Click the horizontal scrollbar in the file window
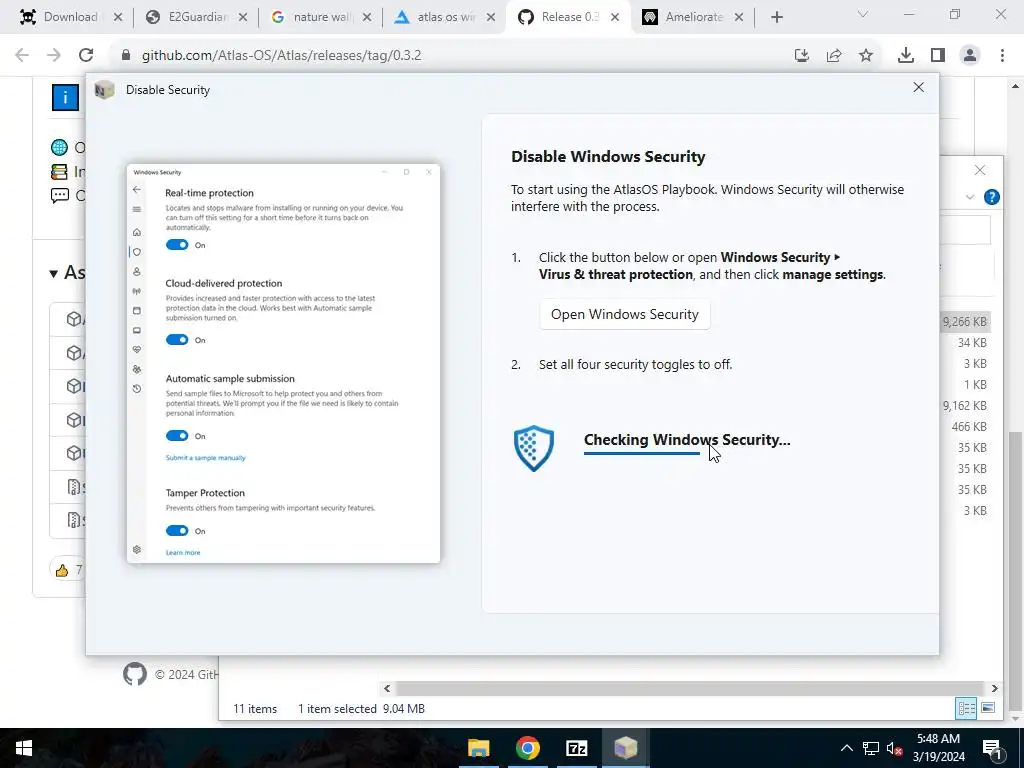Image resolution: width=1024 pixels, height=768 pixels. pyautogui.click(x=690, y=688)
